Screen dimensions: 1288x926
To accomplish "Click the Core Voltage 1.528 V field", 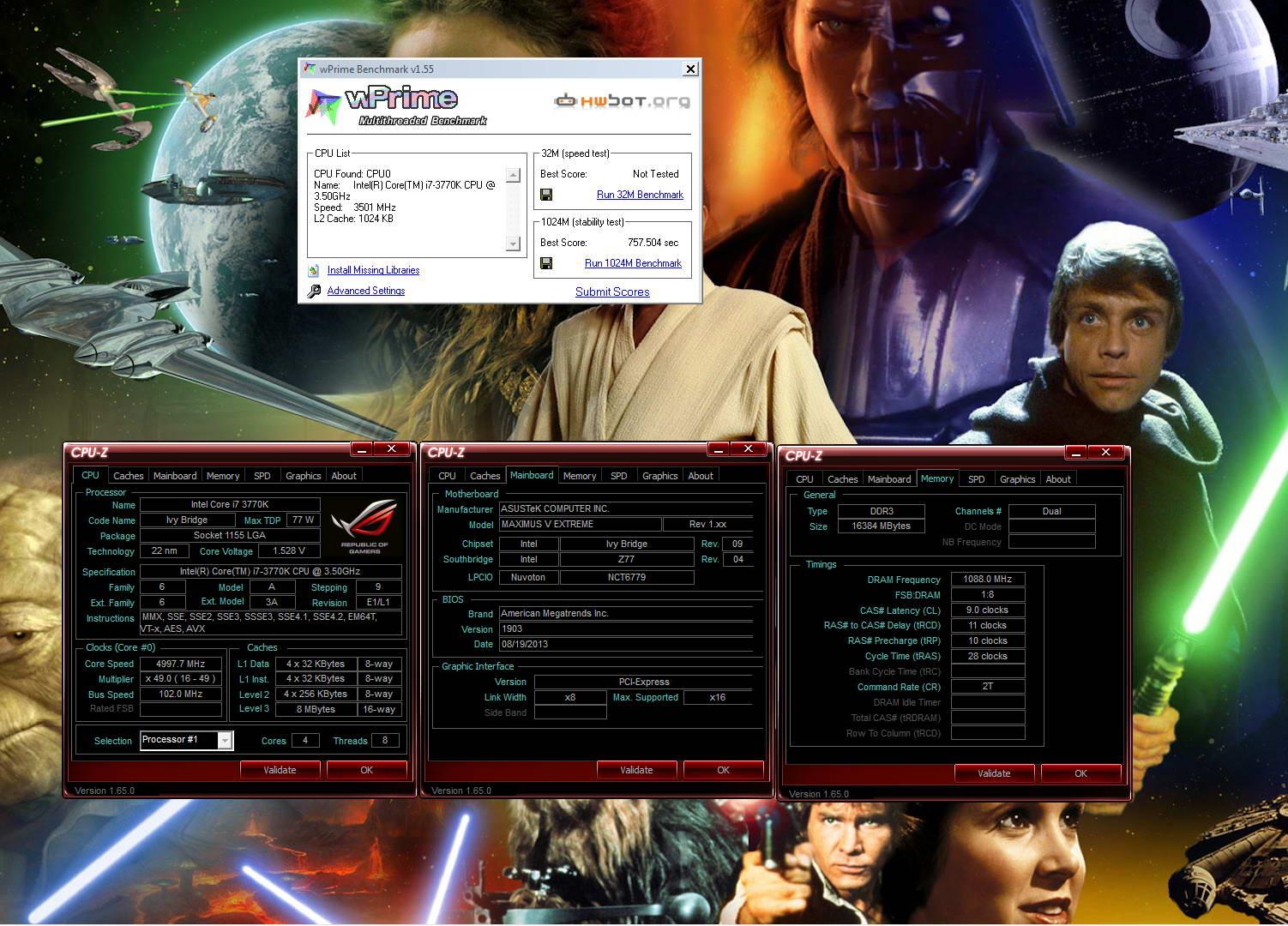I will pyautogui.click(x=289, y=551).
